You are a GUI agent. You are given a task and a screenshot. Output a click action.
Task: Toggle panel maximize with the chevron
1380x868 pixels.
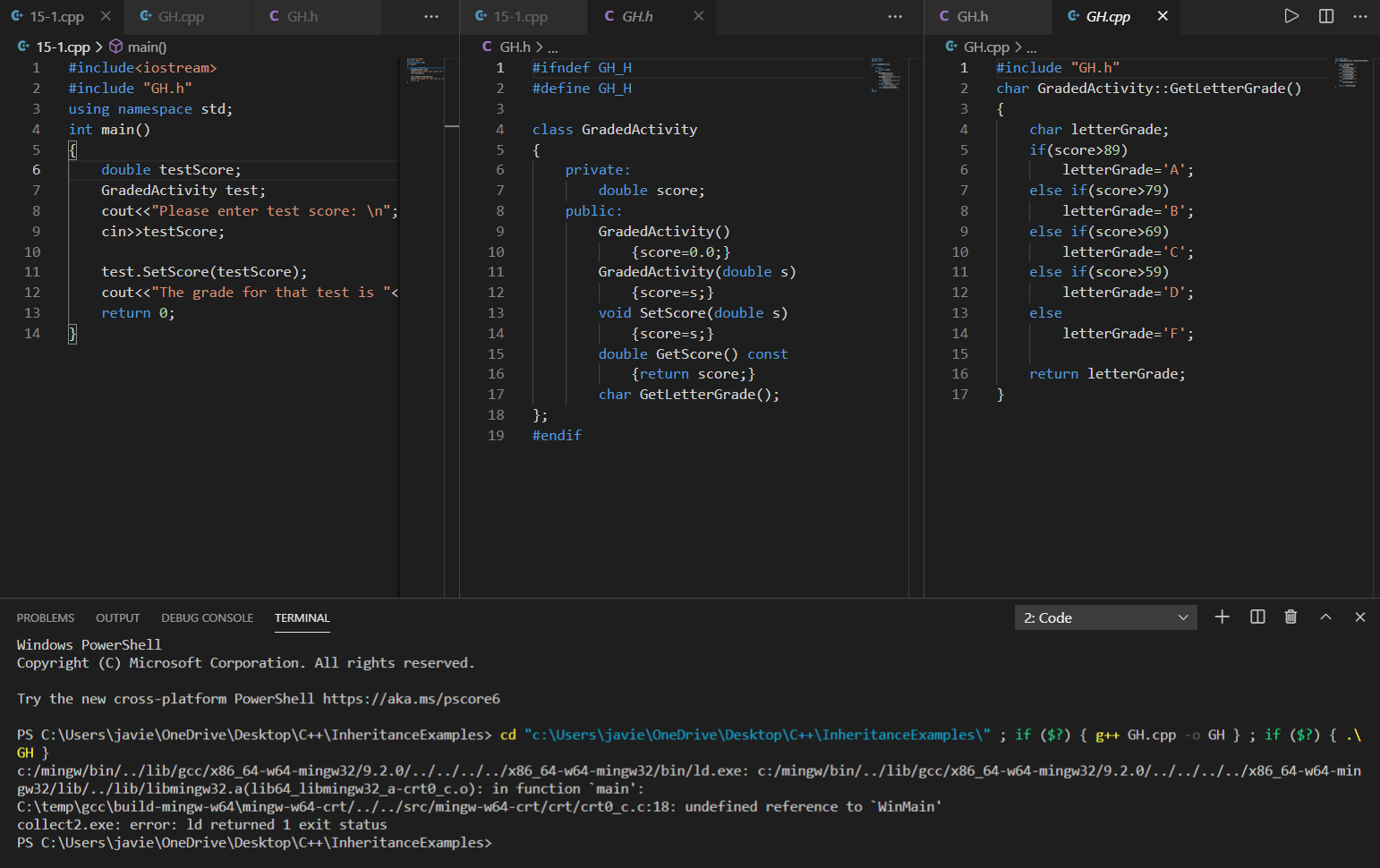click(1325, 617)
